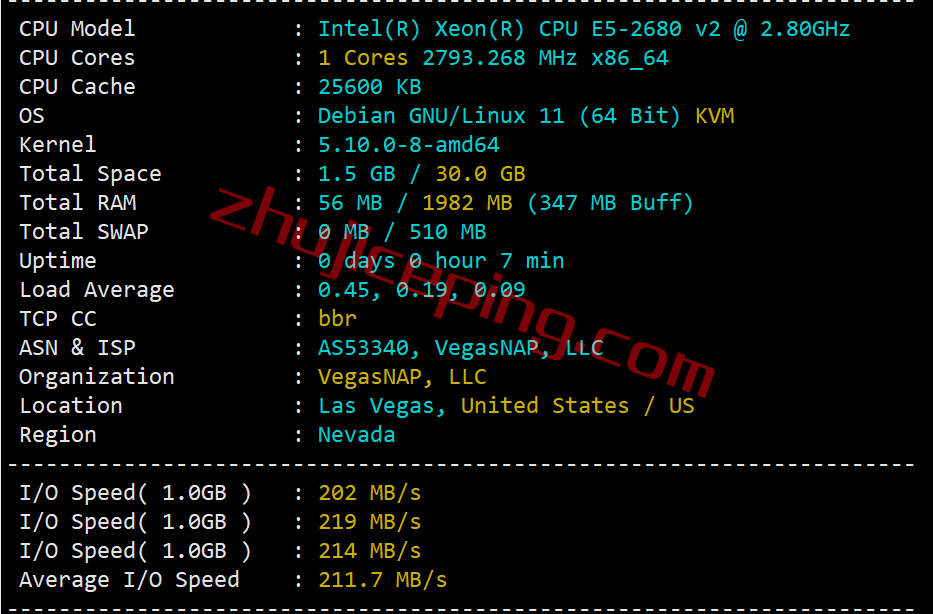This screenshot has width=933, height=614.
Task: Click the AS53340 ASN text
Action: [363, 347]
